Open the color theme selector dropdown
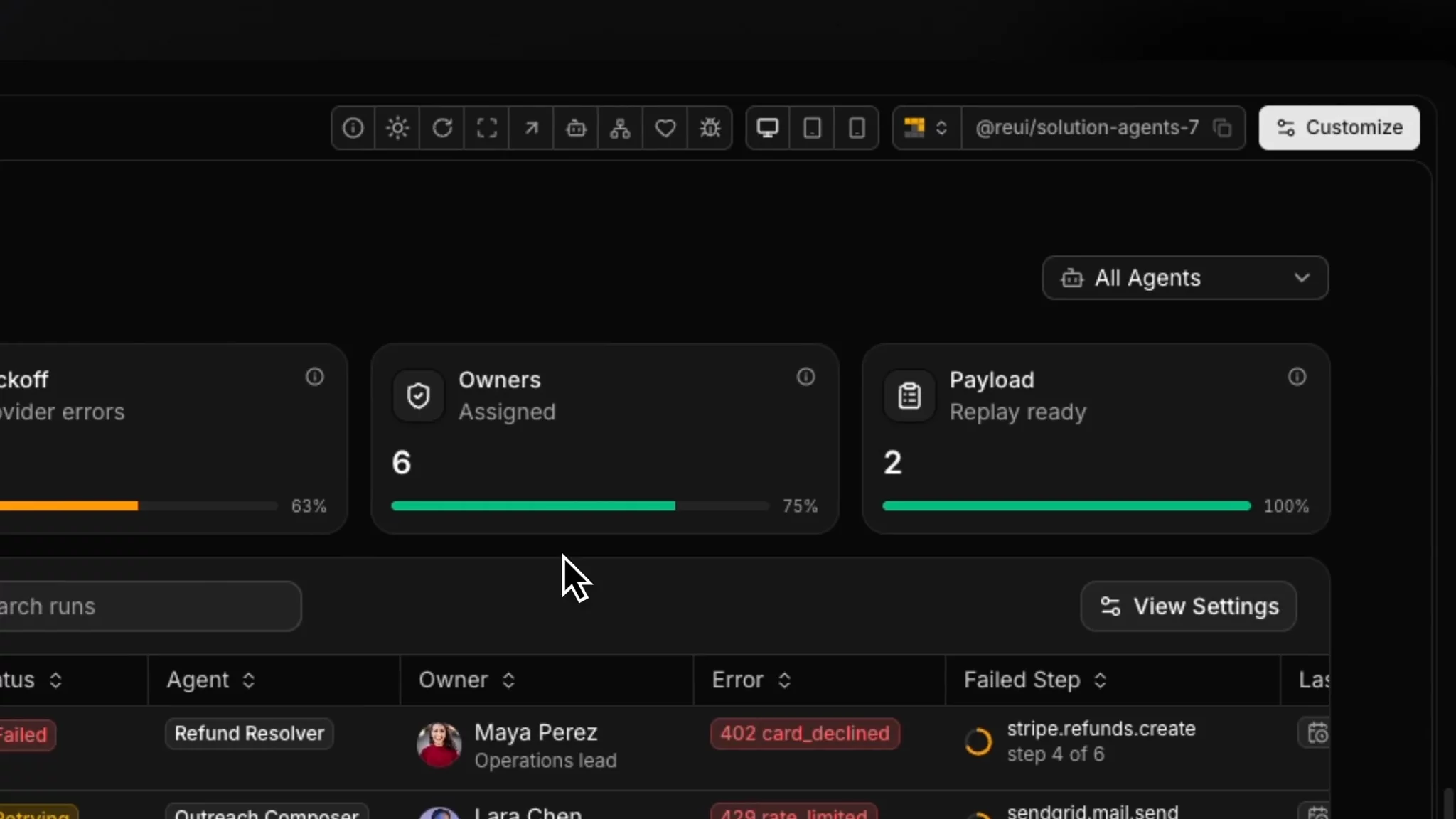This screenshot has width=1456, height=819. 926,128
